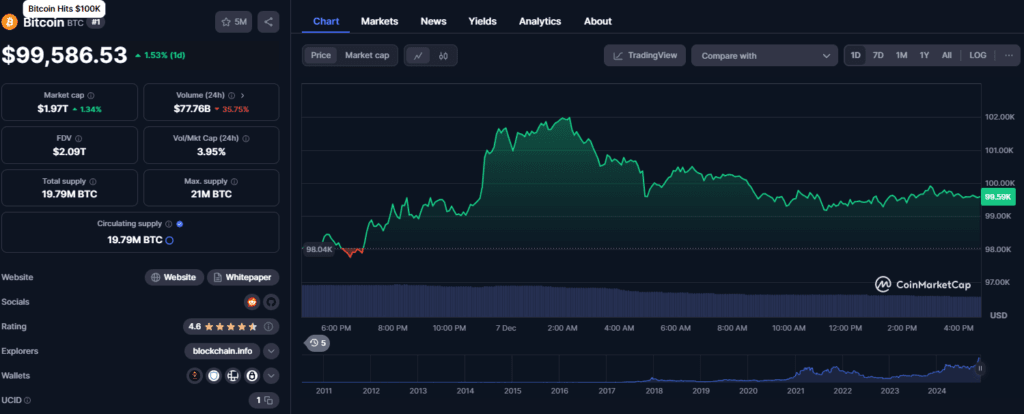Open the Markets tab

(379, 21)
